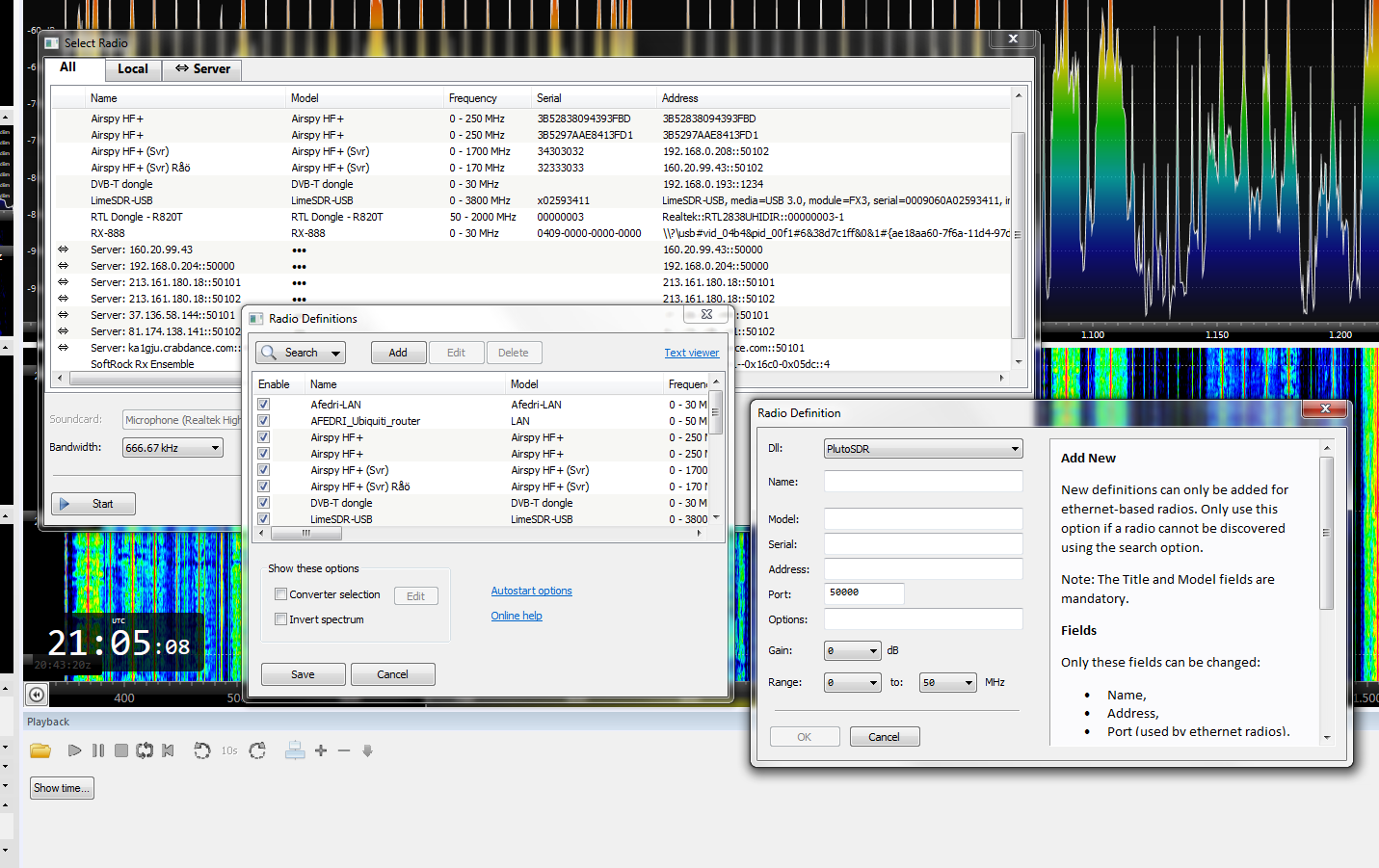This screenshot has width=1379, height=868.
Task: Click the Add New help panel scrollbar
Action: point(1326,532)
